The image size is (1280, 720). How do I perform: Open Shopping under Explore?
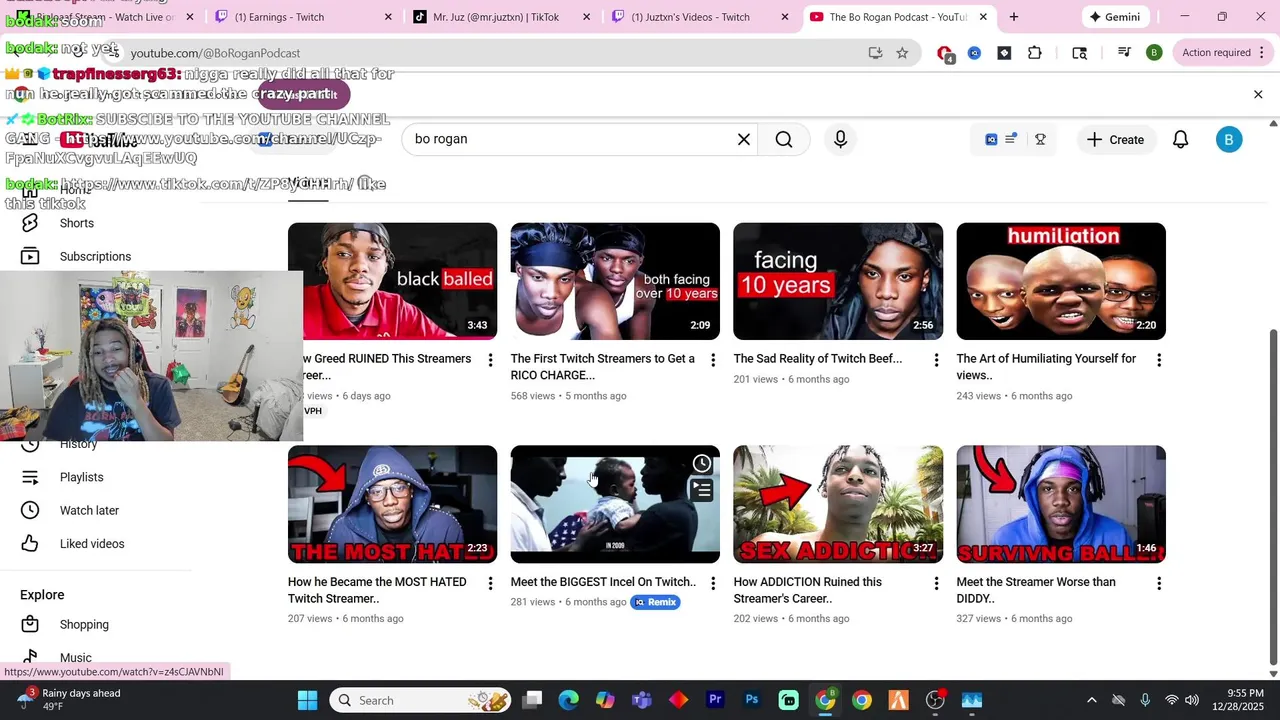(84, 624)
